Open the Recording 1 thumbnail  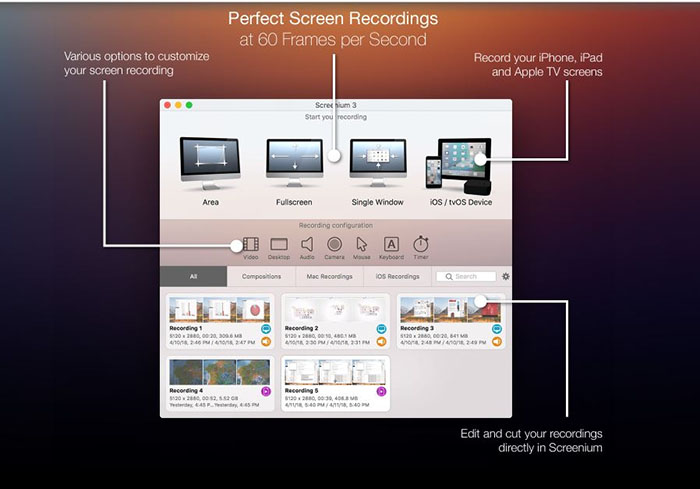pyautogui.click(x=220, y=309)
